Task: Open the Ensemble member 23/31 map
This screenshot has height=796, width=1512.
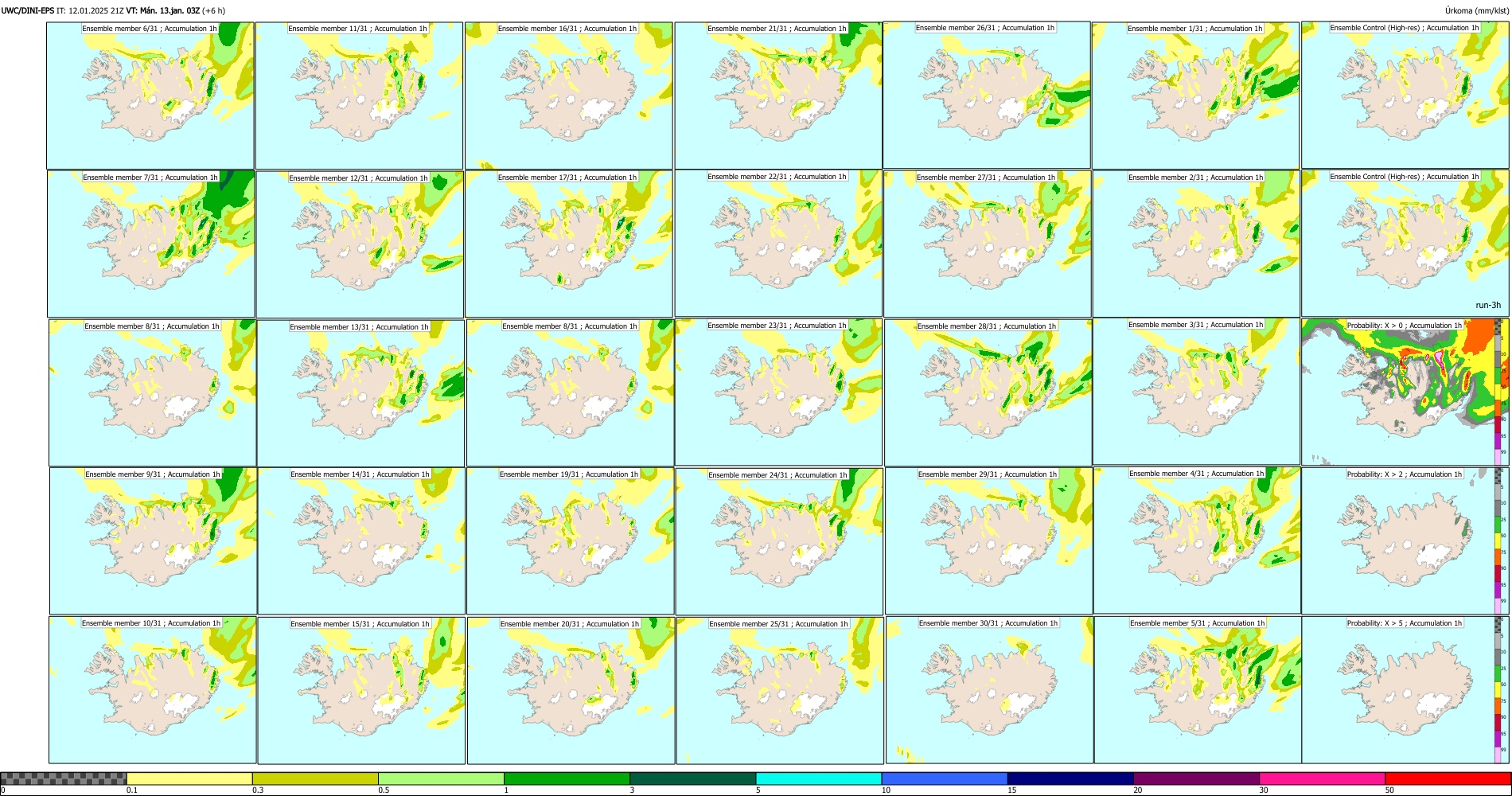Action: (x=779, y=392)
